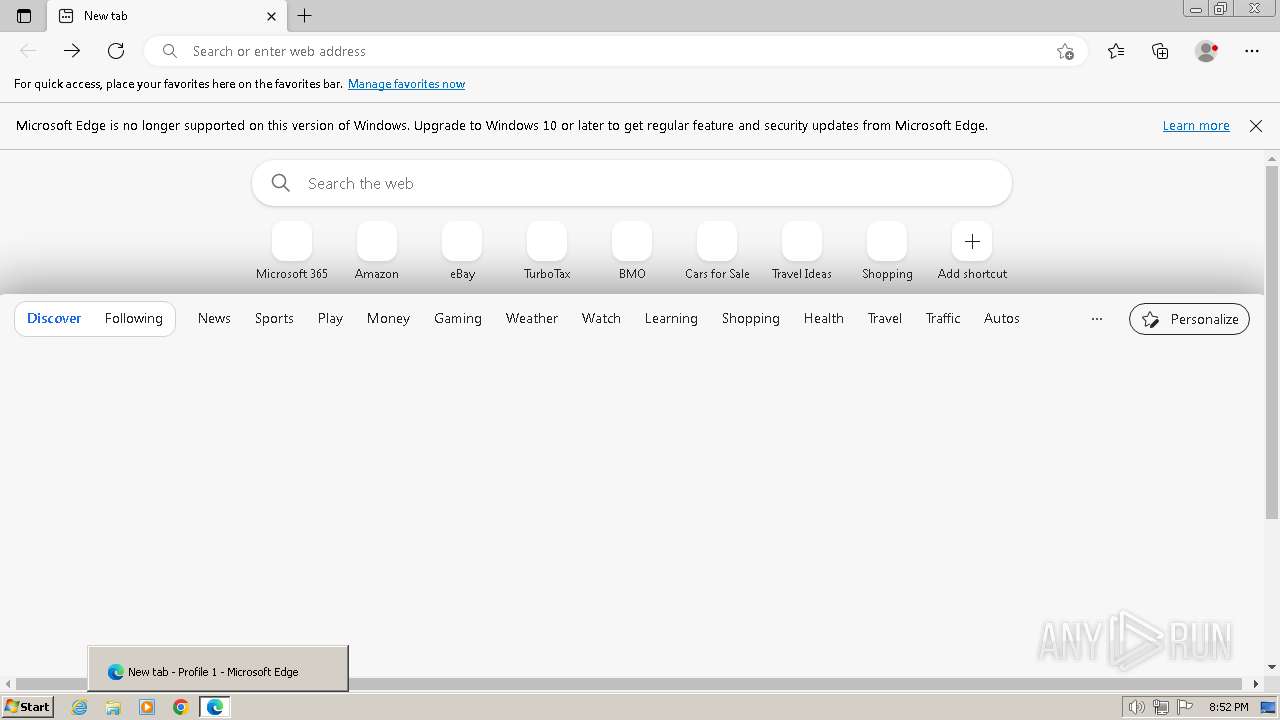Open the News category
1280x720 pixels.
click(214, 318)
